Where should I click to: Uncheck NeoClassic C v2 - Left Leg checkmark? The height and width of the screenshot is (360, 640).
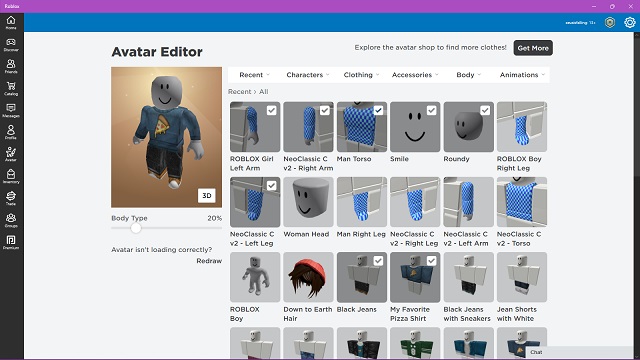[271, 186]
